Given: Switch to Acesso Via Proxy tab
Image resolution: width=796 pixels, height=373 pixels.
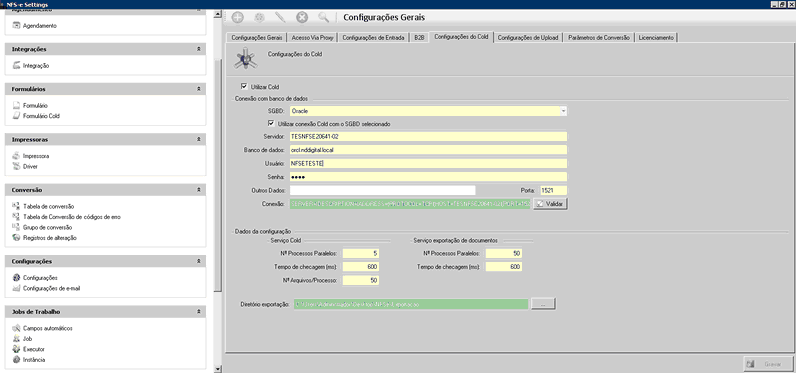Looking at the screenshot, I should 312,38.
